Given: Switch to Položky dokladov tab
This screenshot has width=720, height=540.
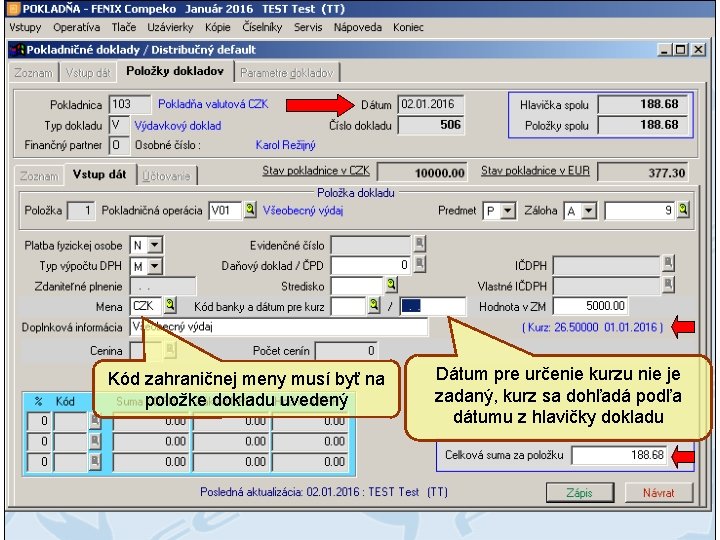Looking at the screenshot, I should pyautogui.click(x=174, y=71).
